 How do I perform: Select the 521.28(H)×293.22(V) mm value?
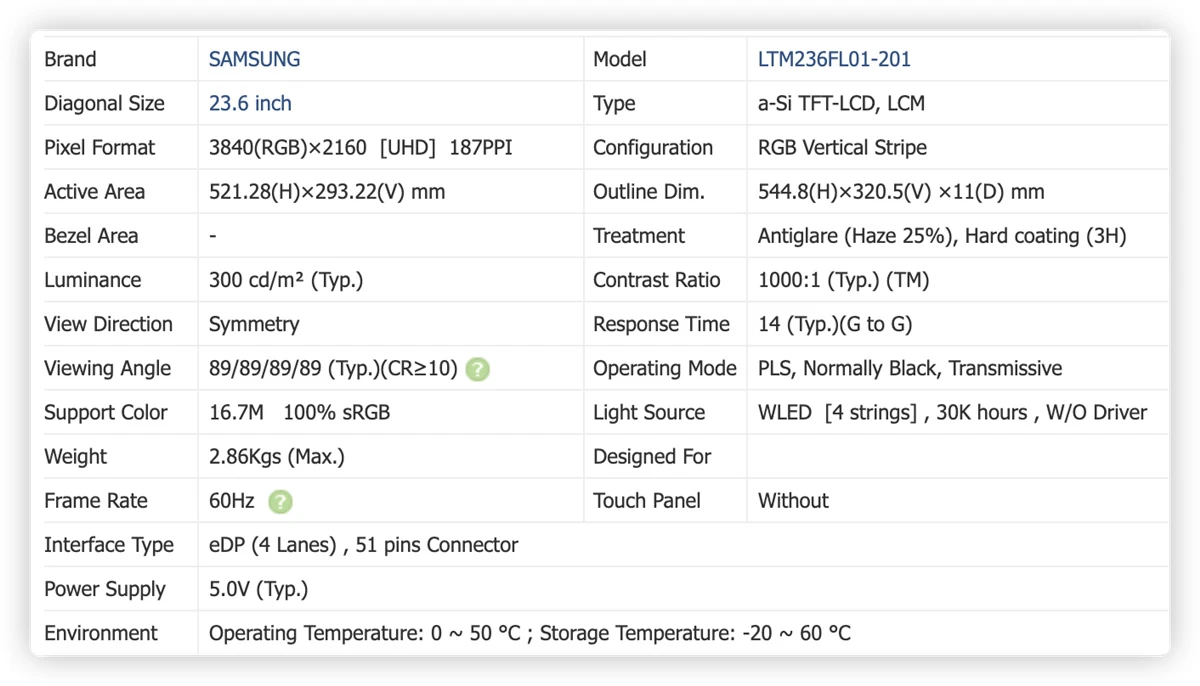coord(327,191)
